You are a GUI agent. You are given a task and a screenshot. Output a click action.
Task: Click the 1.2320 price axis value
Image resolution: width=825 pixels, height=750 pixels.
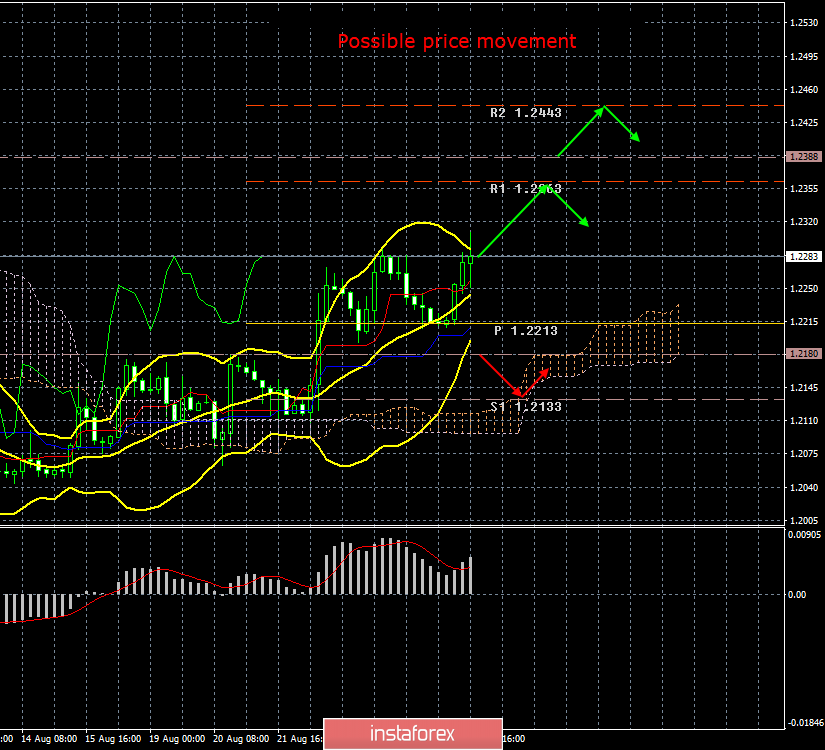(804, 222)
